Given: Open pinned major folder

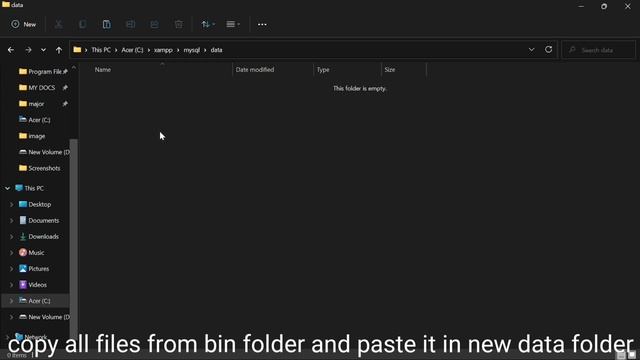Looking at the screenshot, I should 31,104.
